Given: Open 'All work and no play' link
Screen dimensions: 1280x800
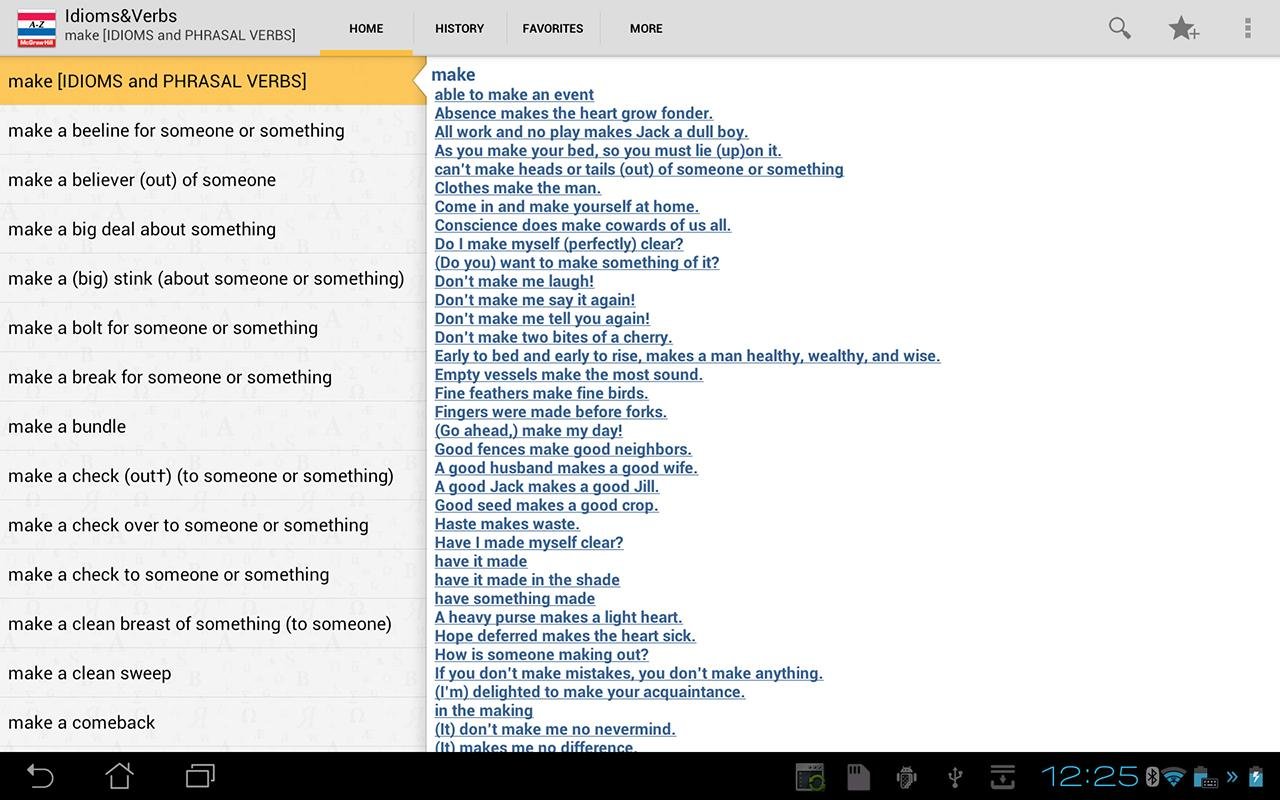Looking at the screenshot, I should 591,132.
